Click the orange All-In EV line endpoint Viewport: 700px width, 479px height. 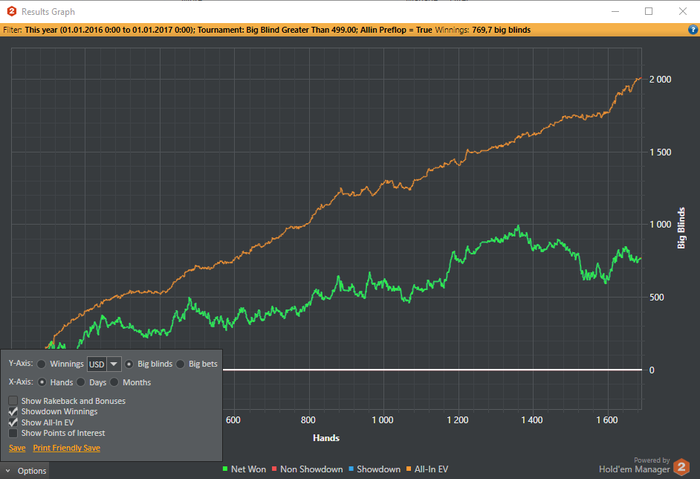click(x=641, y=78)
